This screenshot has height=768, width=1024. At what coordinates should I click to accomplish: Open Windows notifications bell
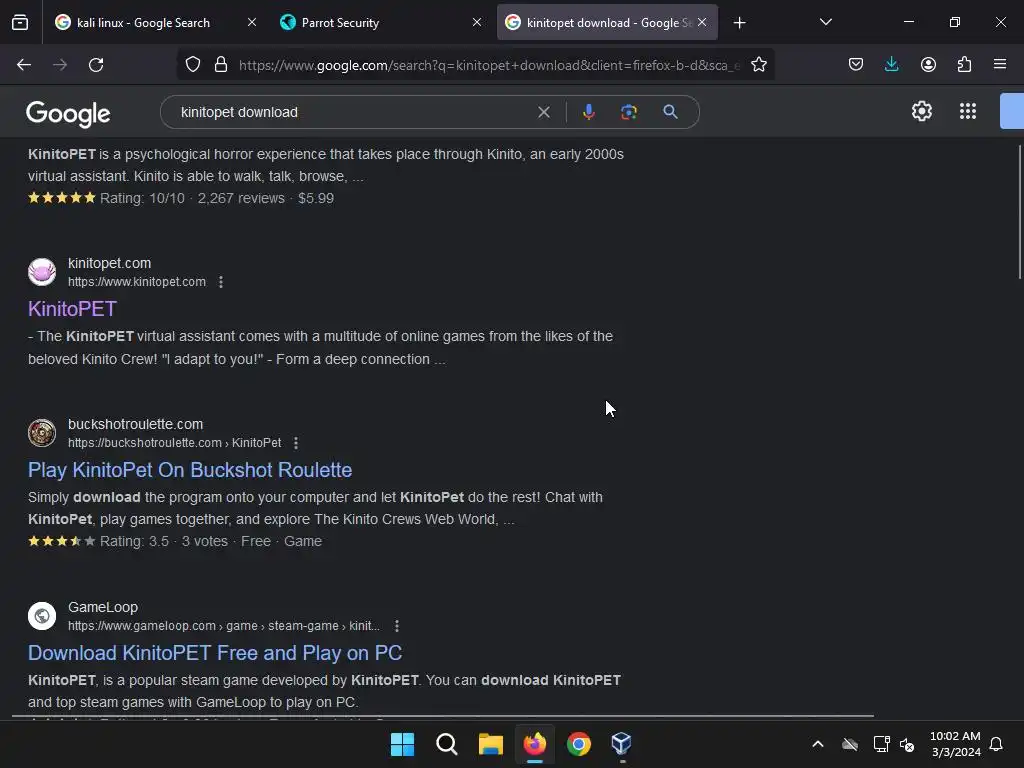pyautogui.click(x=996, y=744)
